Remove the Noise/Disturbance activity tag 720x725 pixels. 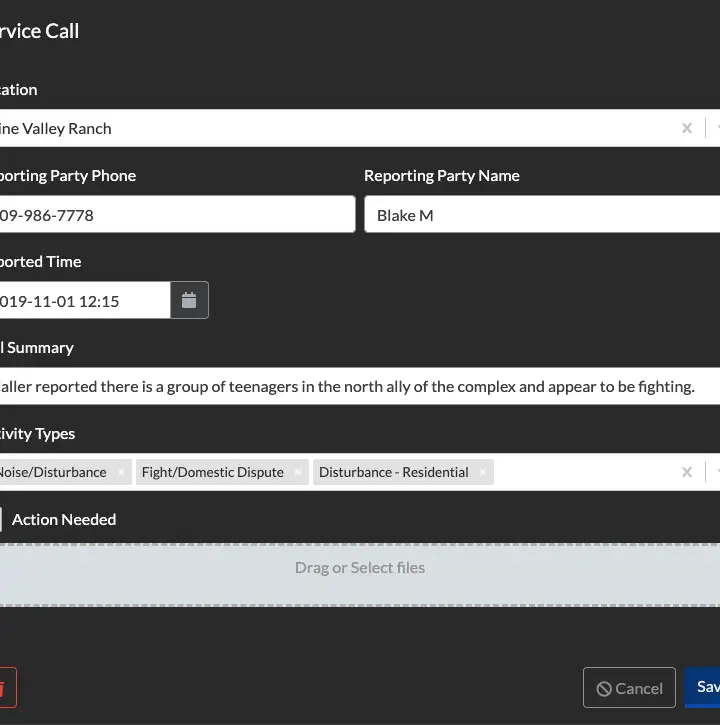click(x=121, y=472)
